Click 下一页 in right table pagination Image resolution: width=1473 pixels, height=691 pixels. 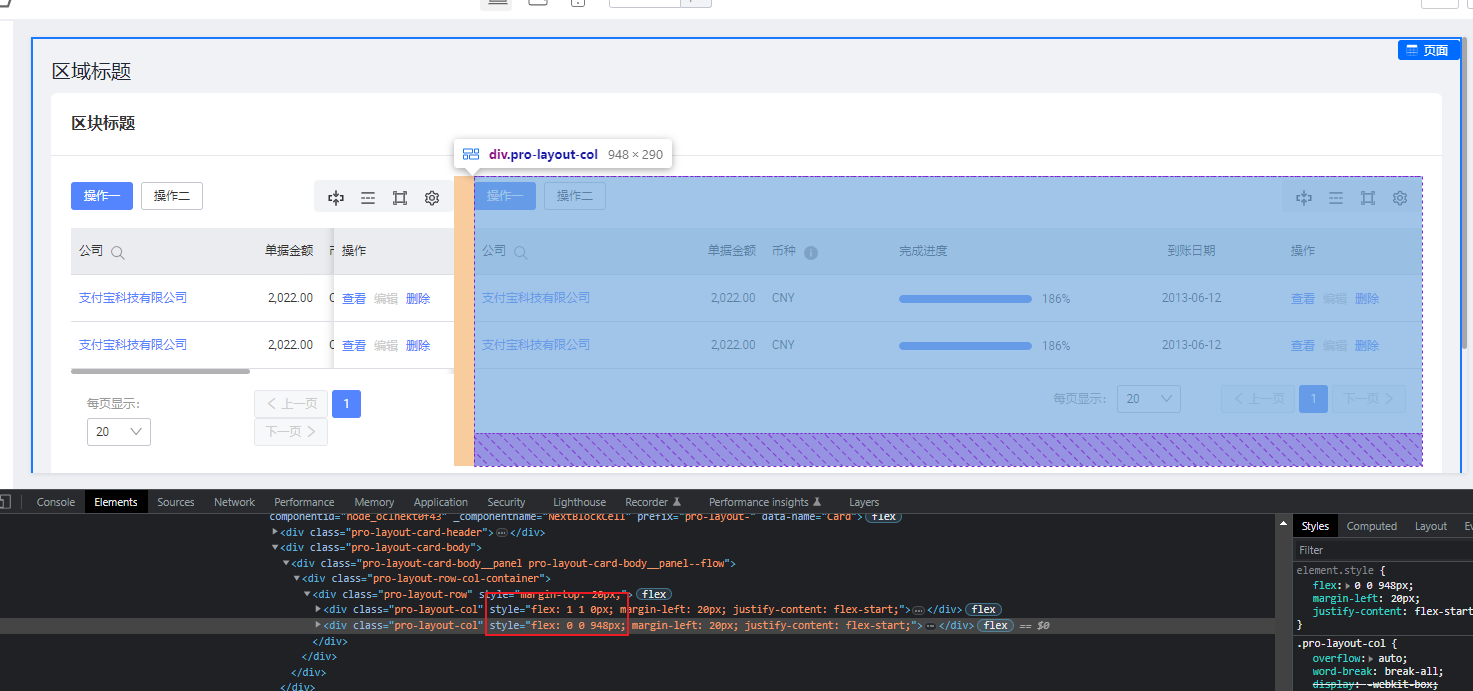point(1369,399)
